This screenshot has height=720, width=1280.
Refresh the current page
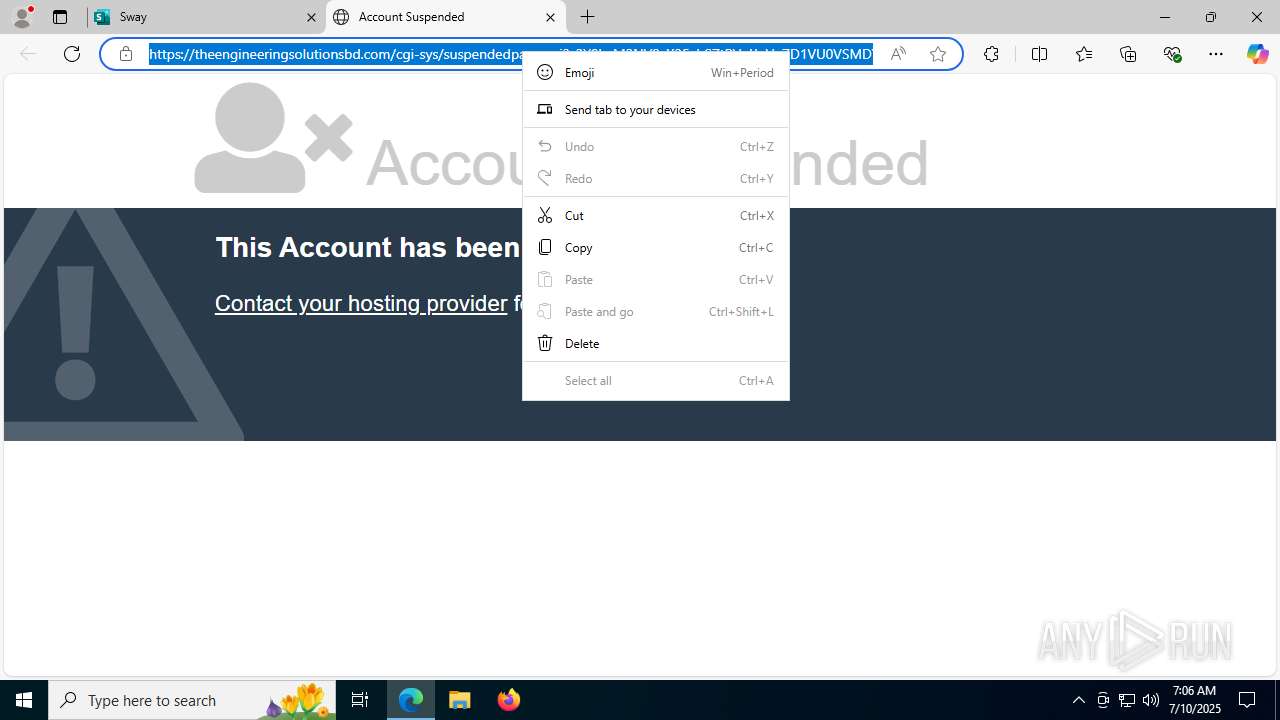point(72,54)
